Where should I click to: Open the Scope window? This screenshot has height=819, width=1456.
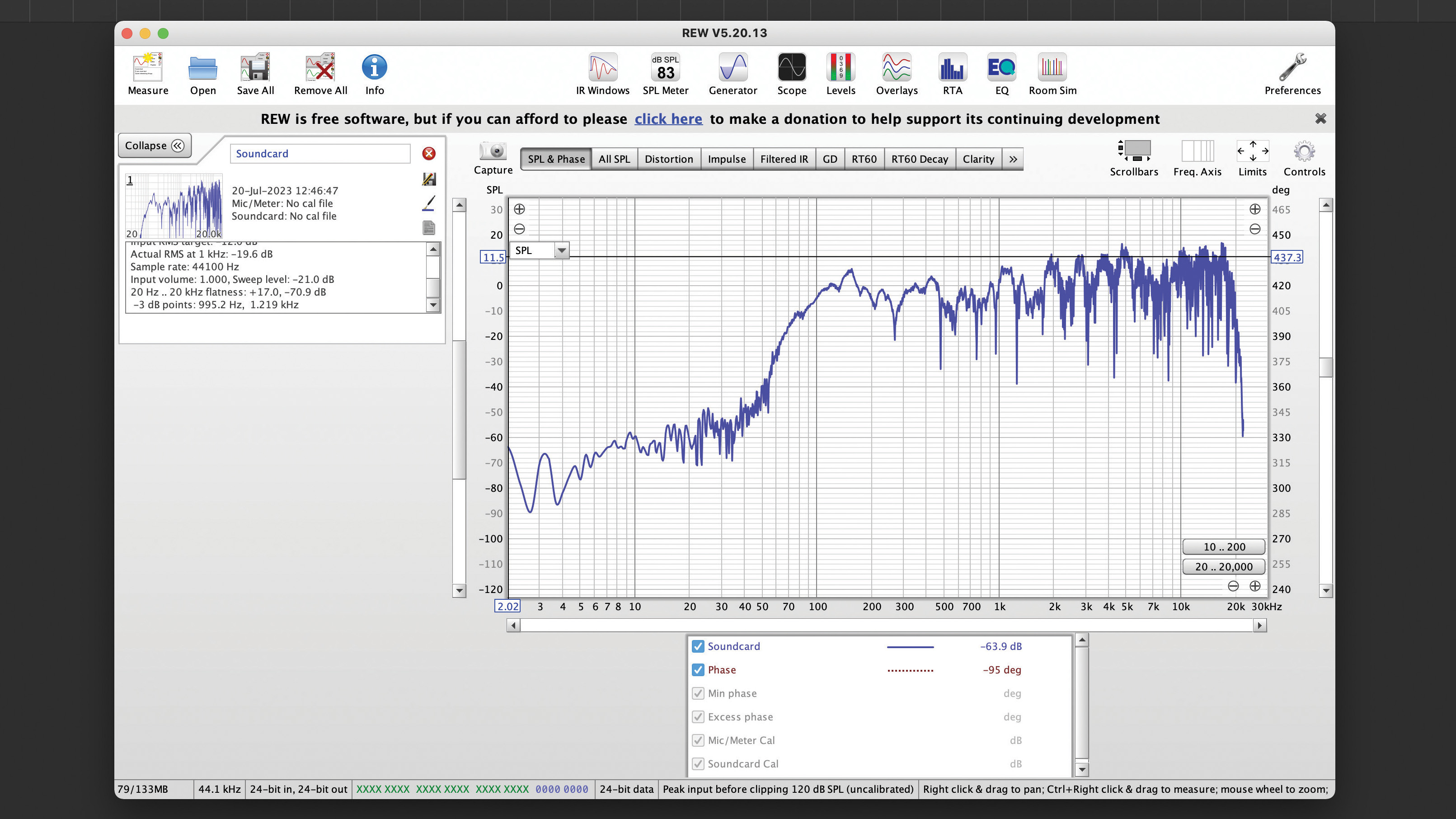791,75
